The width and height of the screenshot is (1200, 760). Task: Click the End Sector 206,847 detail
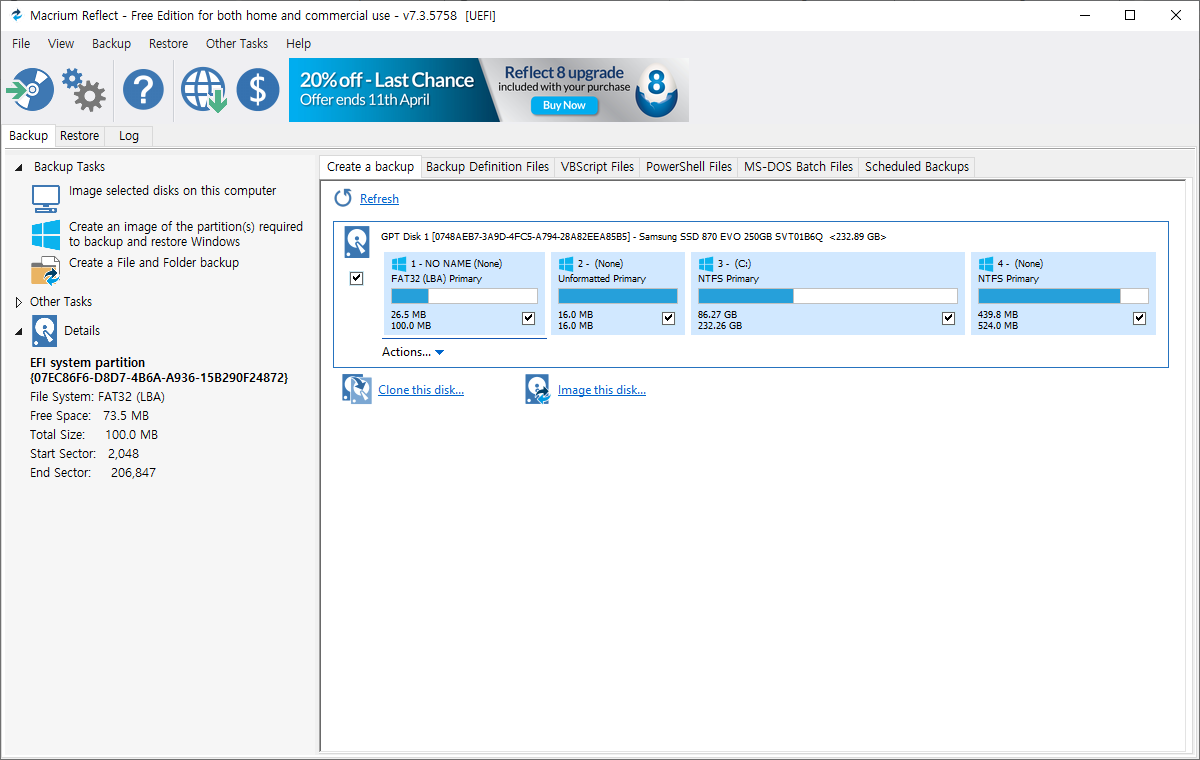point(93,473)
